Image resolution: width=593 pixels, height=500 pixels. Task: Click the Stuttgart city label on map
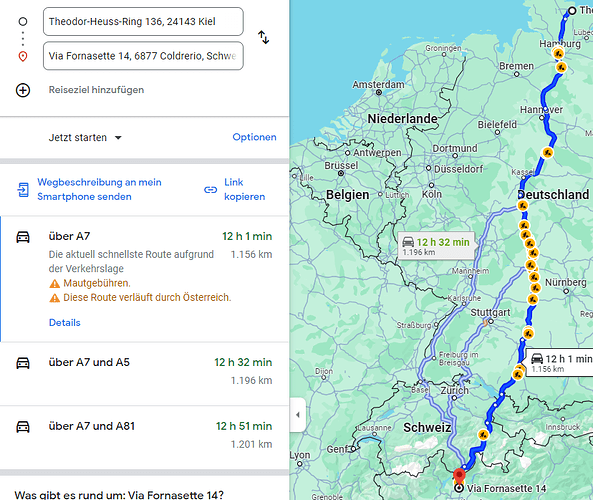tap(490, 313)
